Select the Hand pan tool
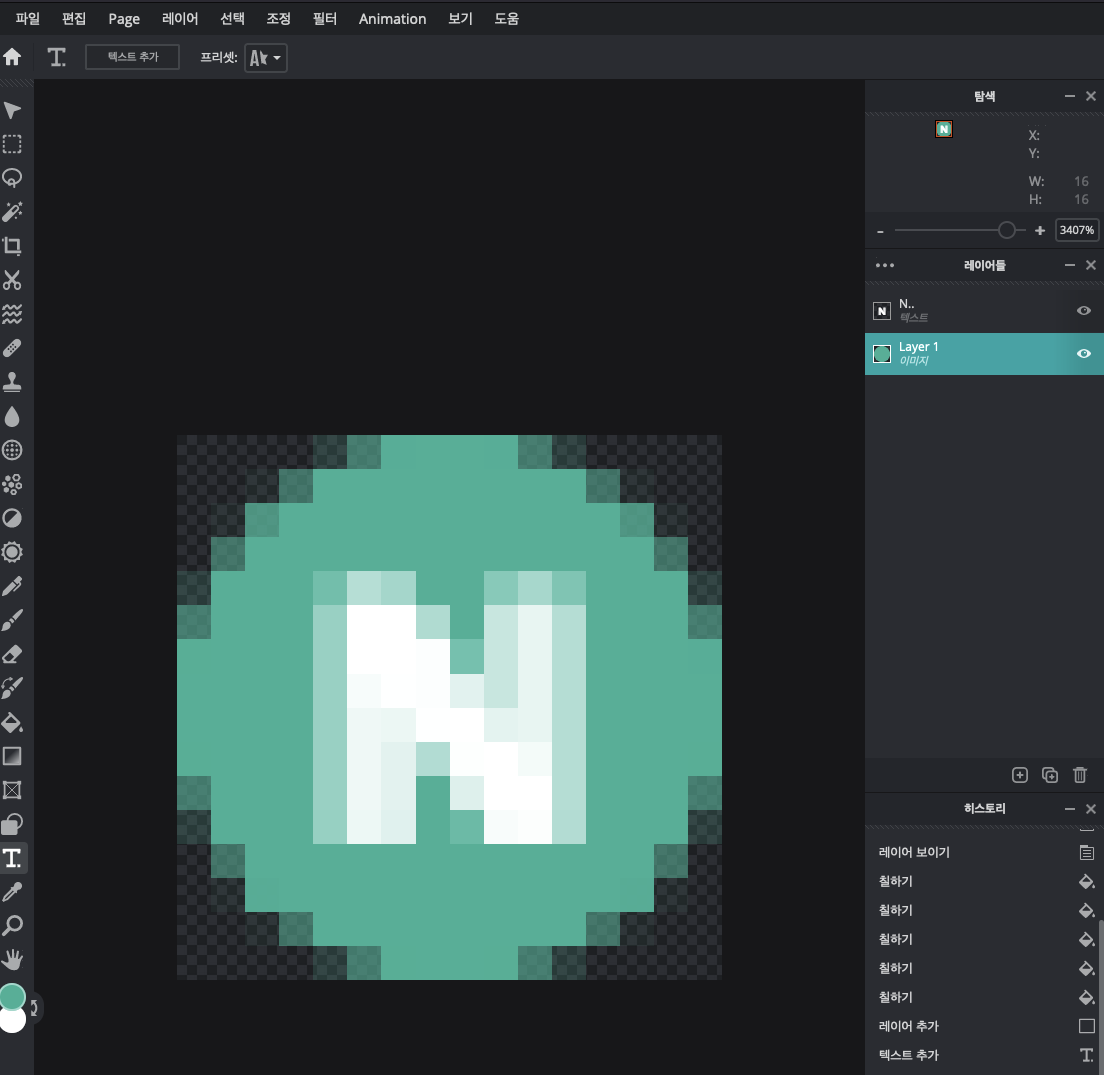 coord(12,960)
